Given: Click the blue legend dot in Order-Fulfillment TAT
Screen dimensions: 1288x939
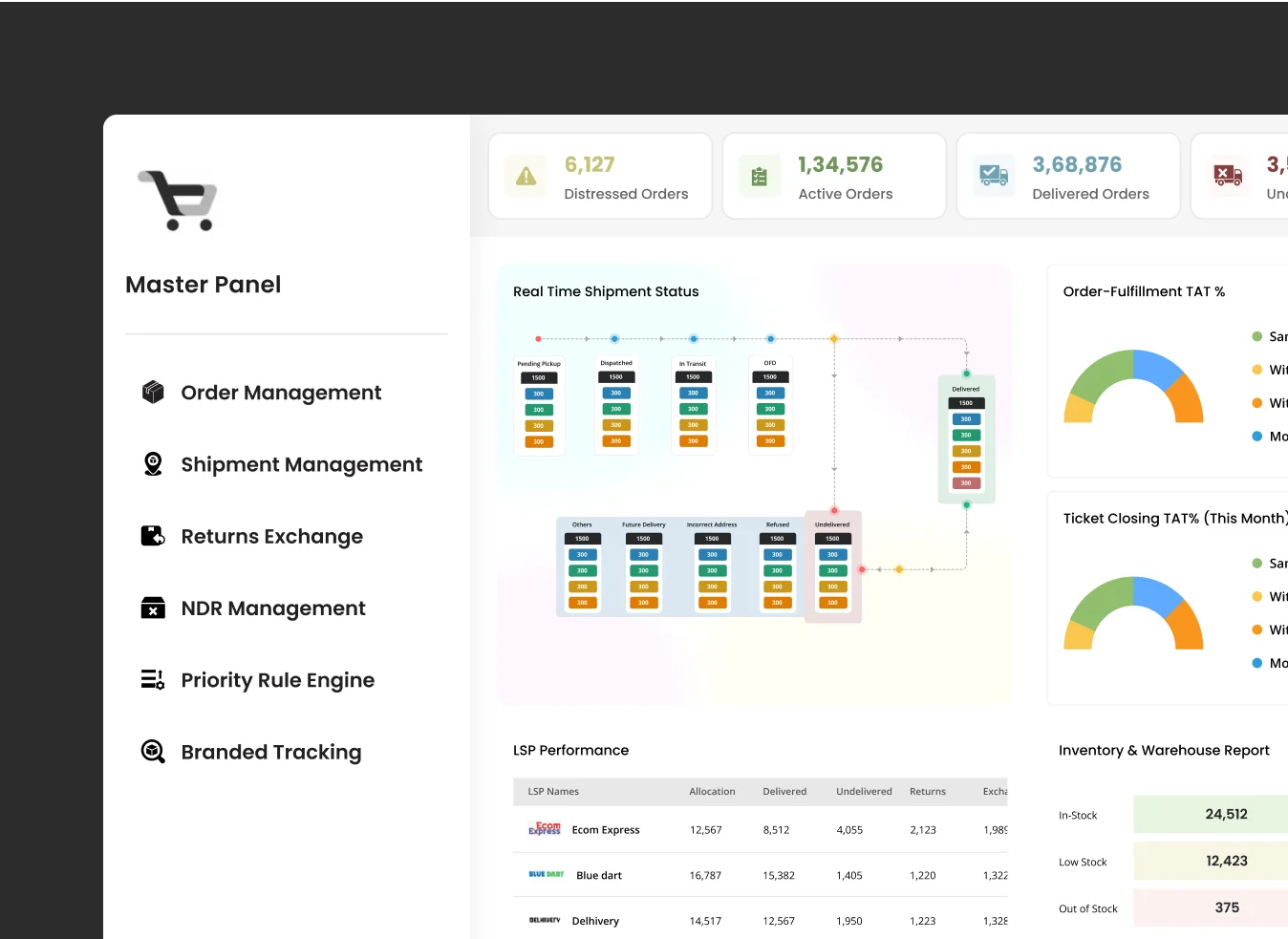Looking at the screenshot, I should [1257, 437].
